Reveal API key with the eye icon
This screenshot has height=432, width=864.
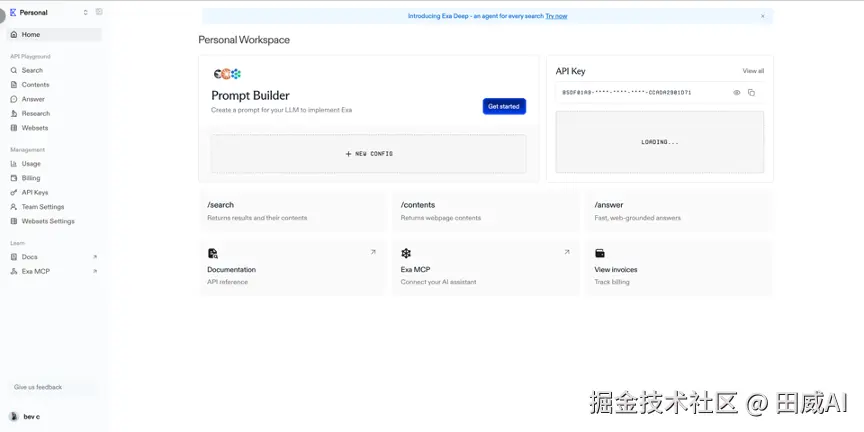pos(737,93)
